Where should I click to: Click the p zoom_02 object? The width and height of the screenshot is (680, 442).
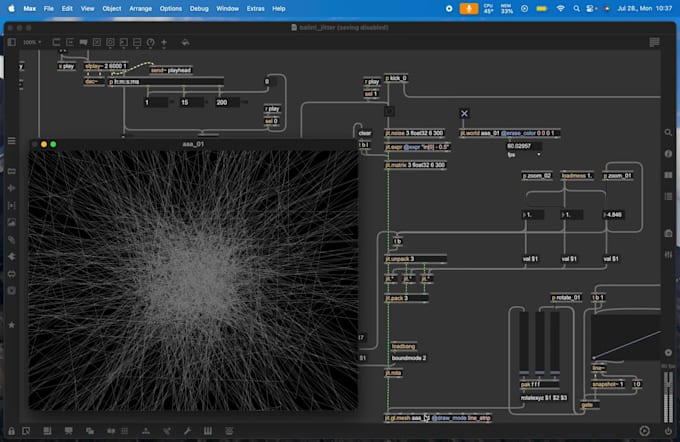pos(537,176)
